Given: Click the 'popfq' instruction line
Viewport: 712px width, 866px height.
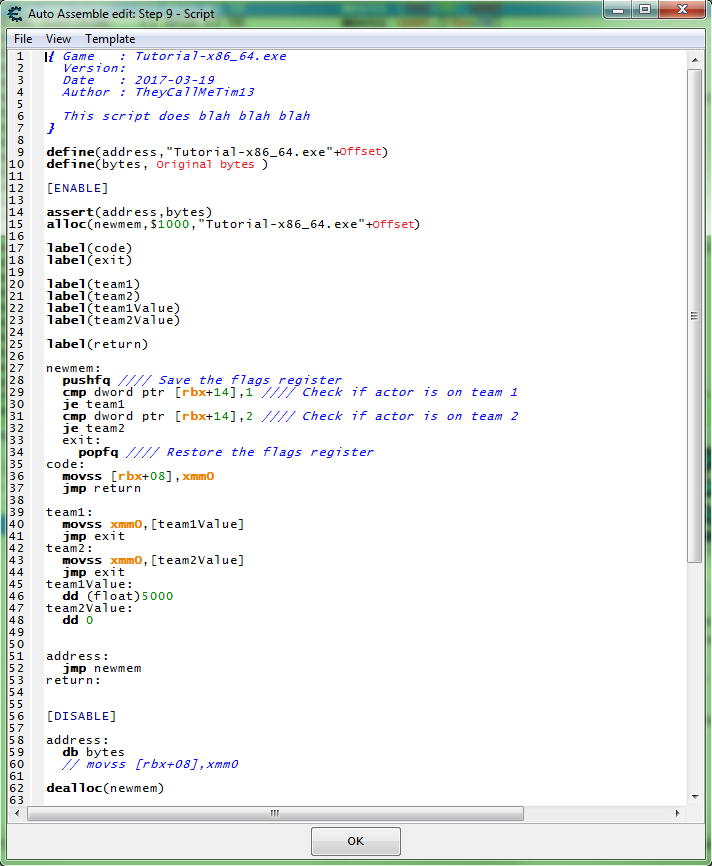Looking at the screenshot, I should coord(226,452).
